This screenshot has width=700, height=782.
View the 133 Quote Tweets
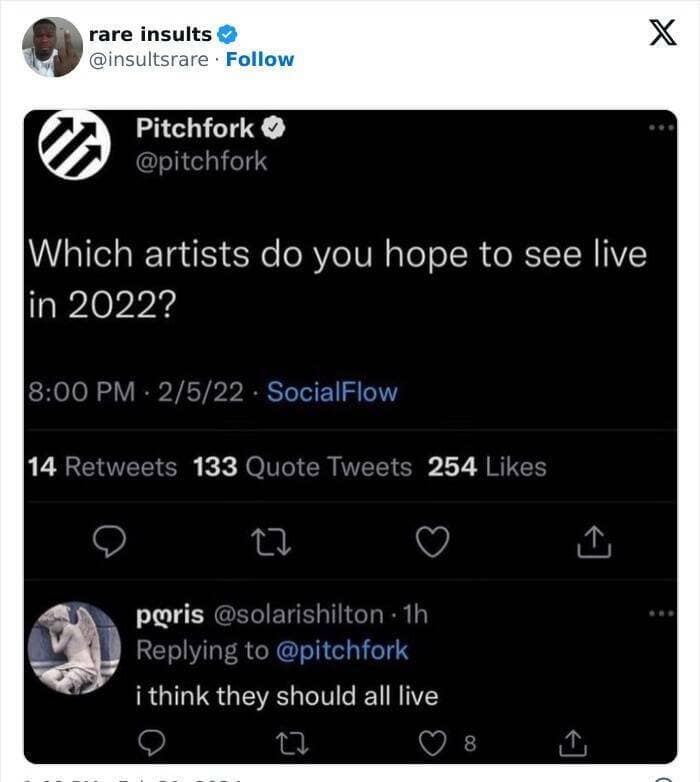click(x=301, y=467)
